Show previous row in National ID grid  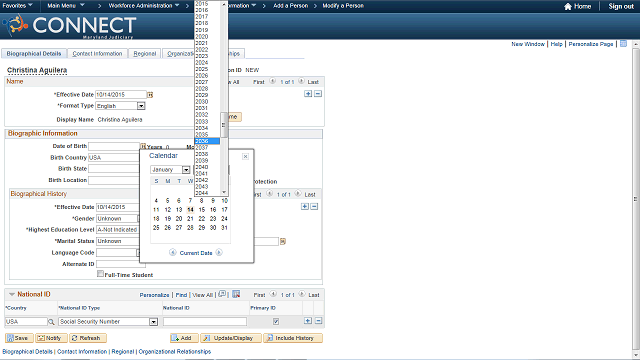(273, 294)
